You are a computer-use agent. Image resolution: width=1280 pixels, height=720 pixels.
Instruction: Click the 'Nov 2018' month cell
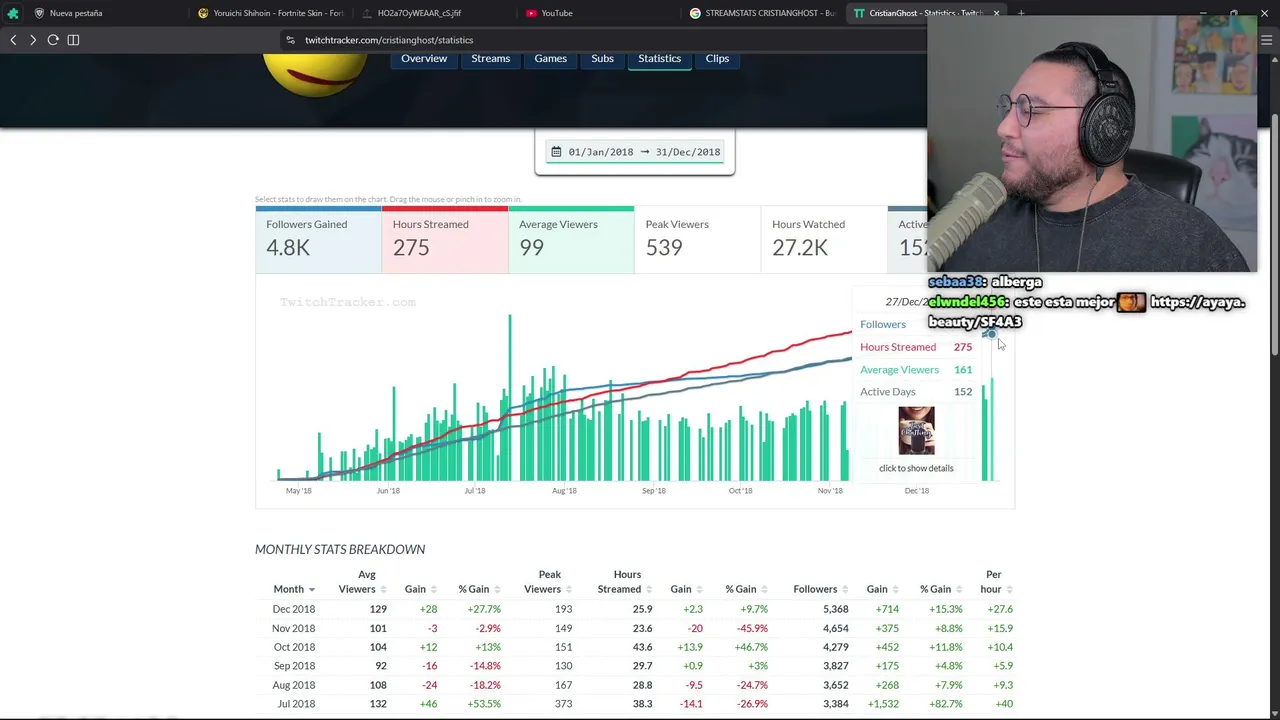tap(293, 628)
